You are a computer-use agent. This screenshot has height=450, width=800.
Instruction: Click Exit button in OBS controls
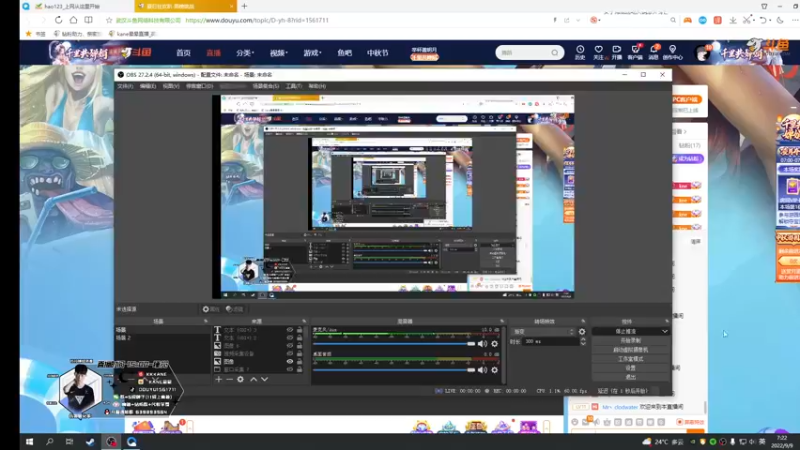pos(631,377)
